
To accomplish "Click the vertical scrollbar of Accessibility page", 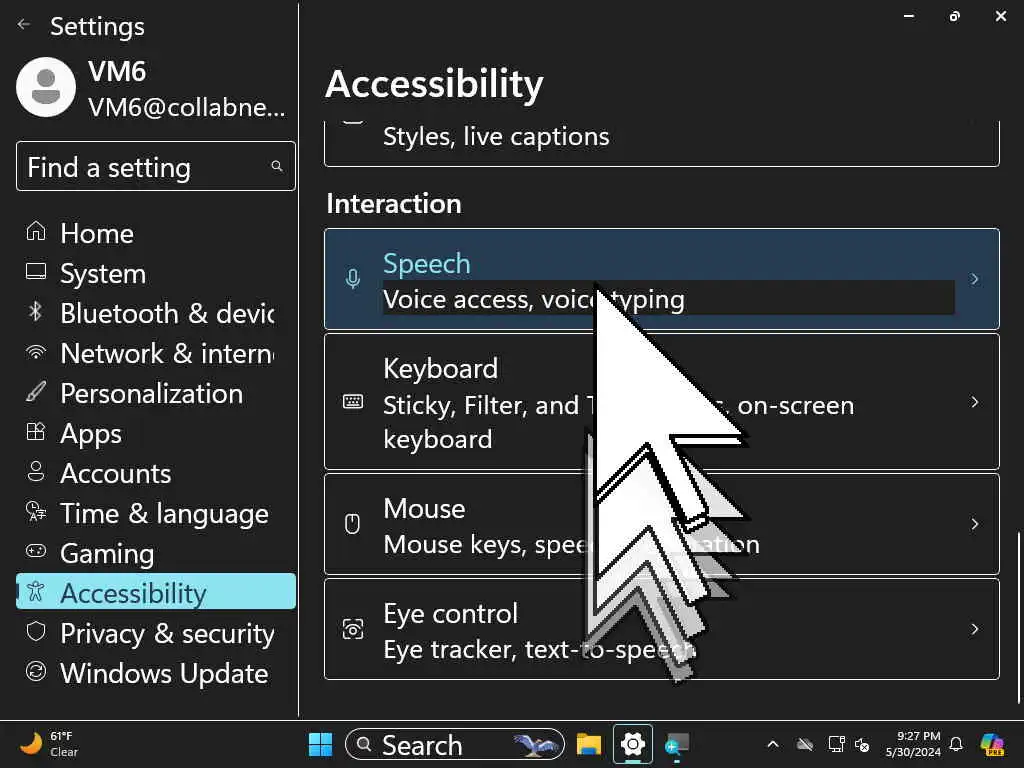I will pyautogui.click(x=1018, y=619).
